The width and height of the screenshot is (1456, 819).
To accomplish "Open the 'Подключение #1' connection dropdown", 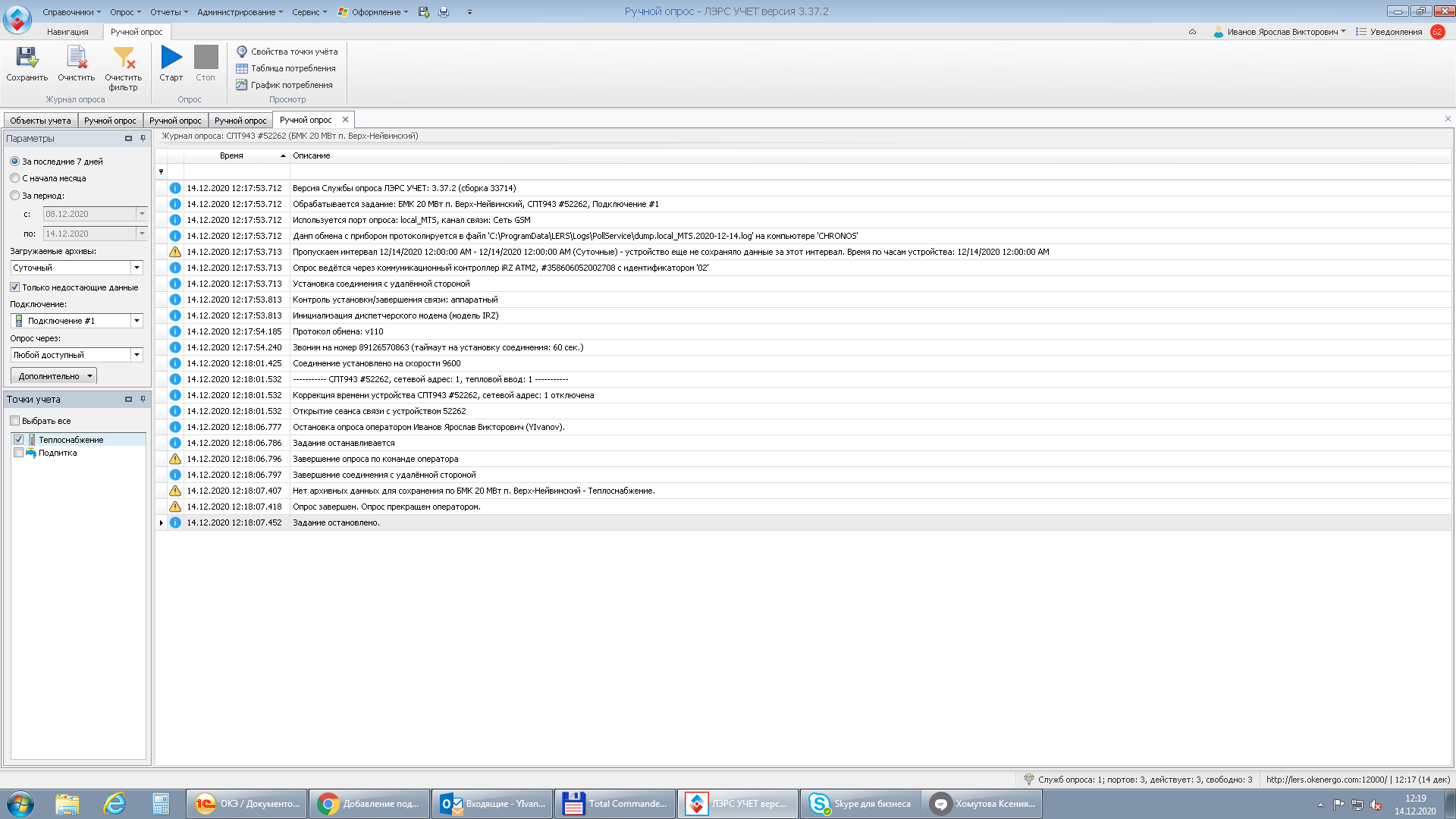I will (x=136, y=321).
